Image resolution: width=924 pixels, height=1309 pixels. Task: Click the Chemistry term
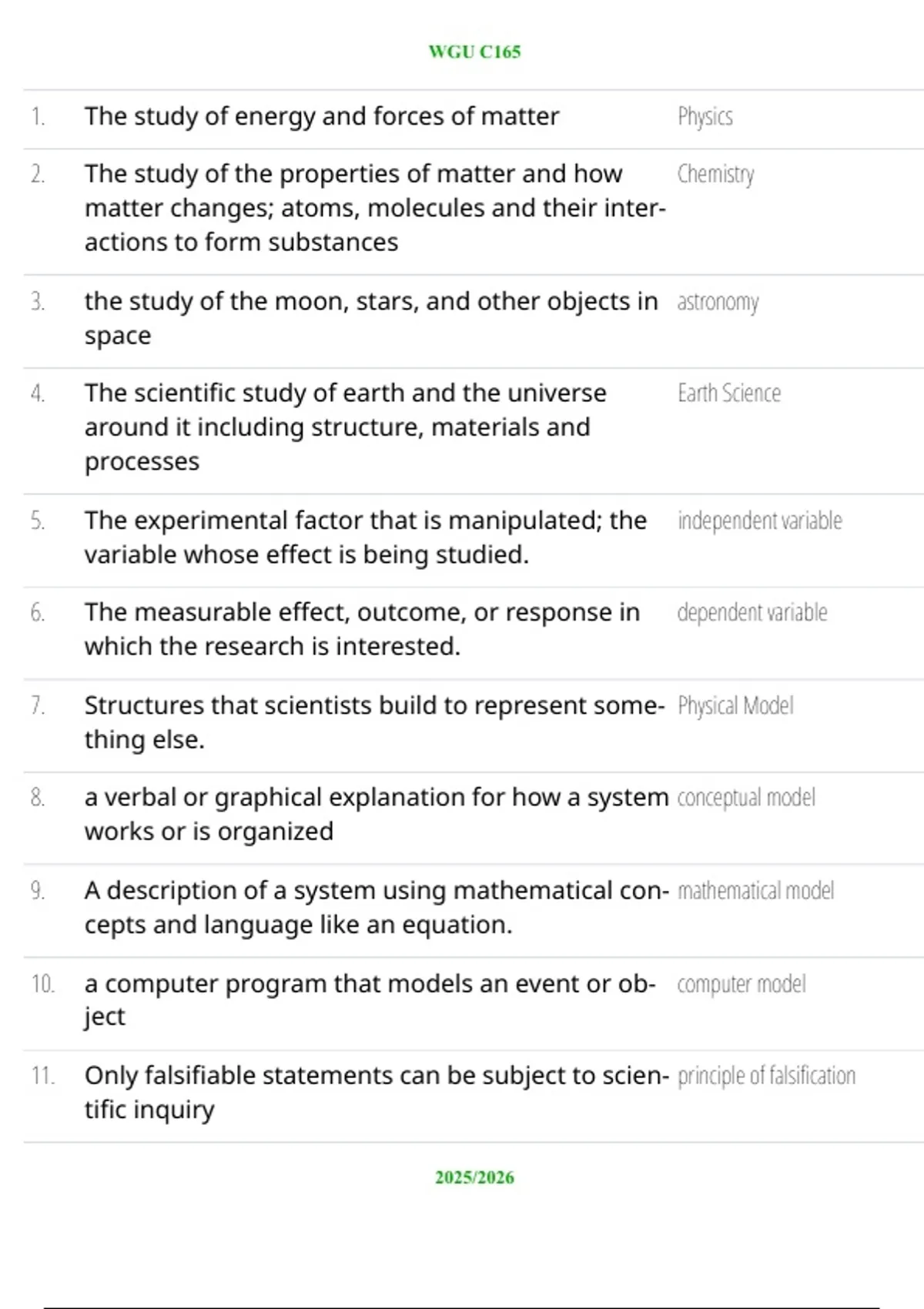[x=716, y=175]
